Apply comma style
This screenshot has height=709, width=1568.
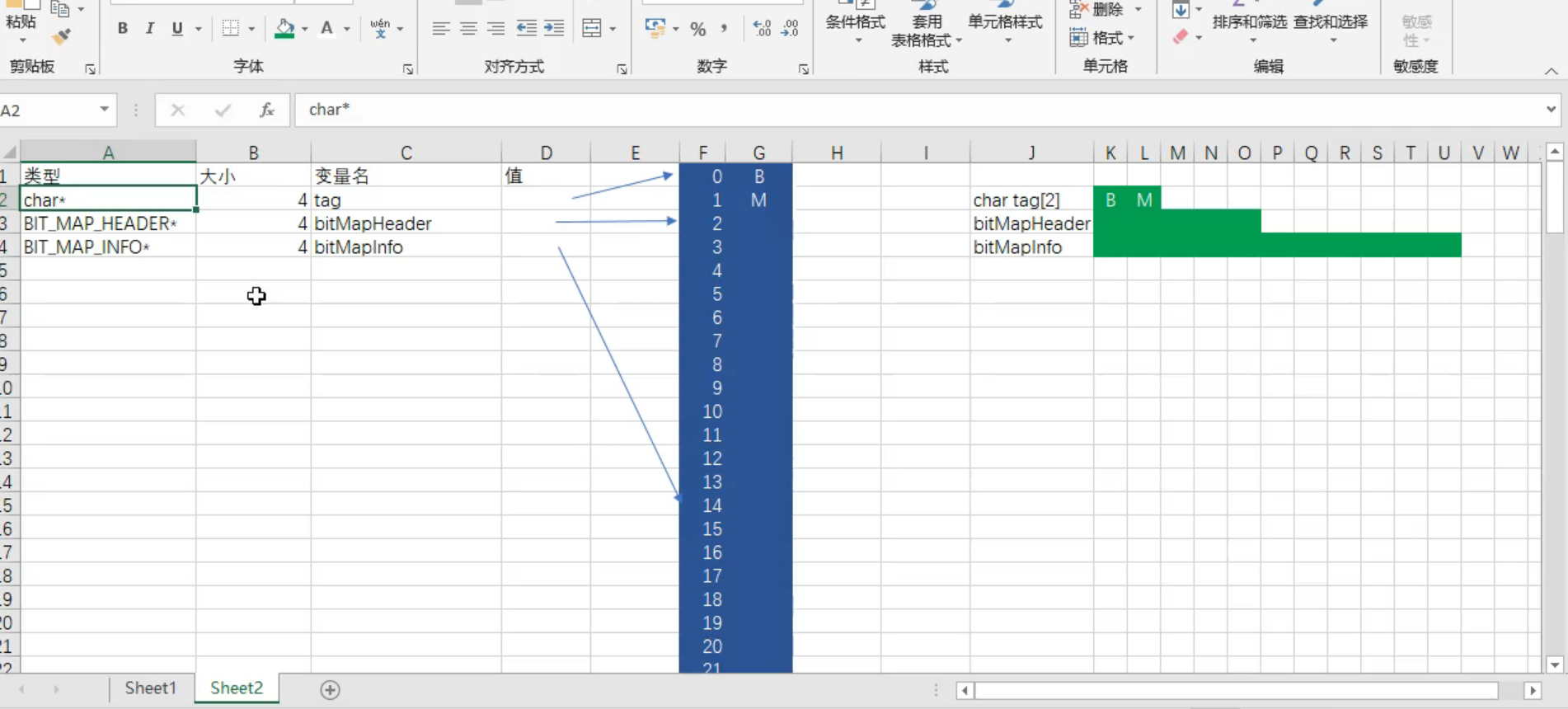click(724, 29)
